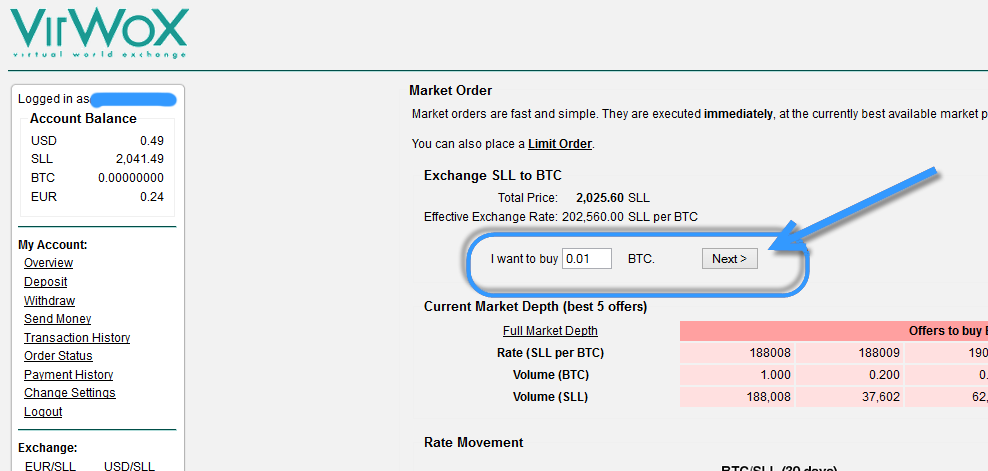Open the Limit Order link
The image size is (988, 471).
click(560, 144)
